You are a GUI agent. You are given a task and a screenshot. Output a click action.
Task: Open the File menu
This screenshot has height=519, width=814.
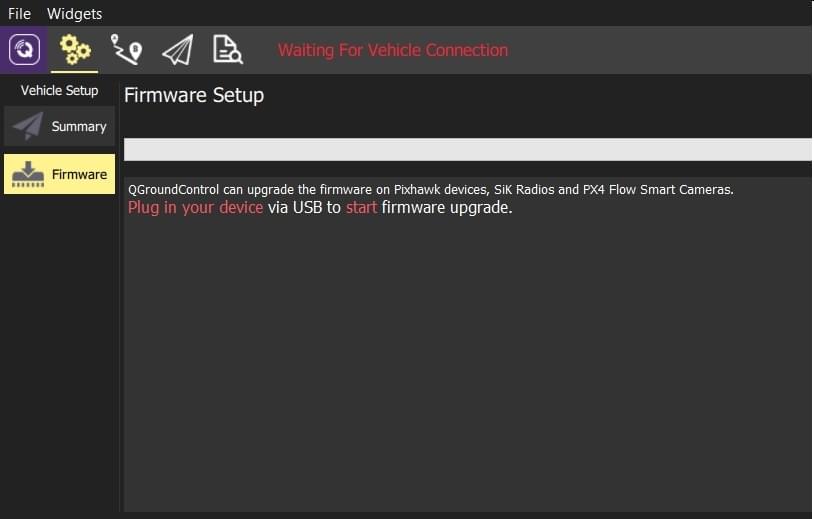(19, 13)
